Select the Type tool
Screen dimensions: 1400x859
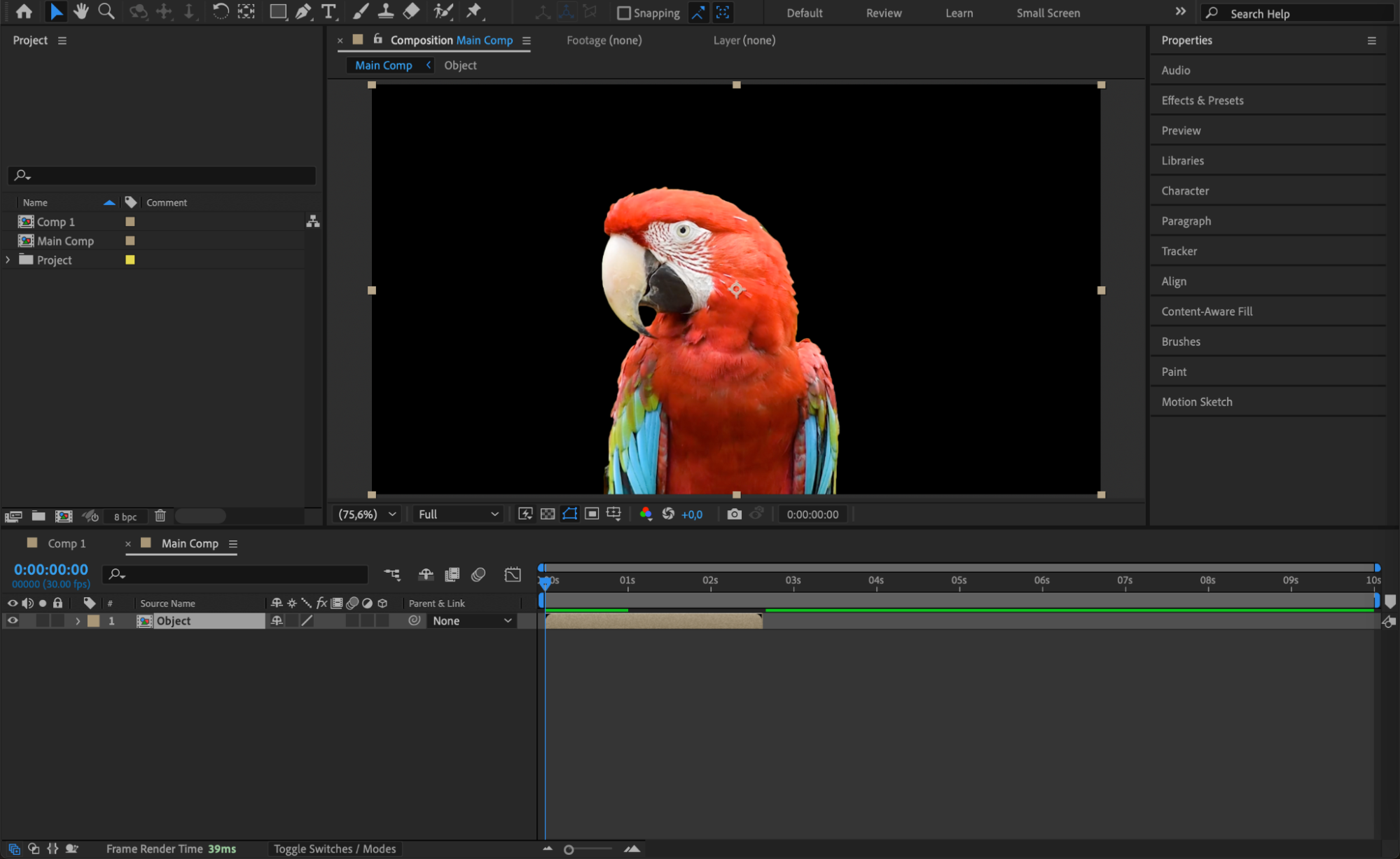pyautogui.click(x=328, y=12)
